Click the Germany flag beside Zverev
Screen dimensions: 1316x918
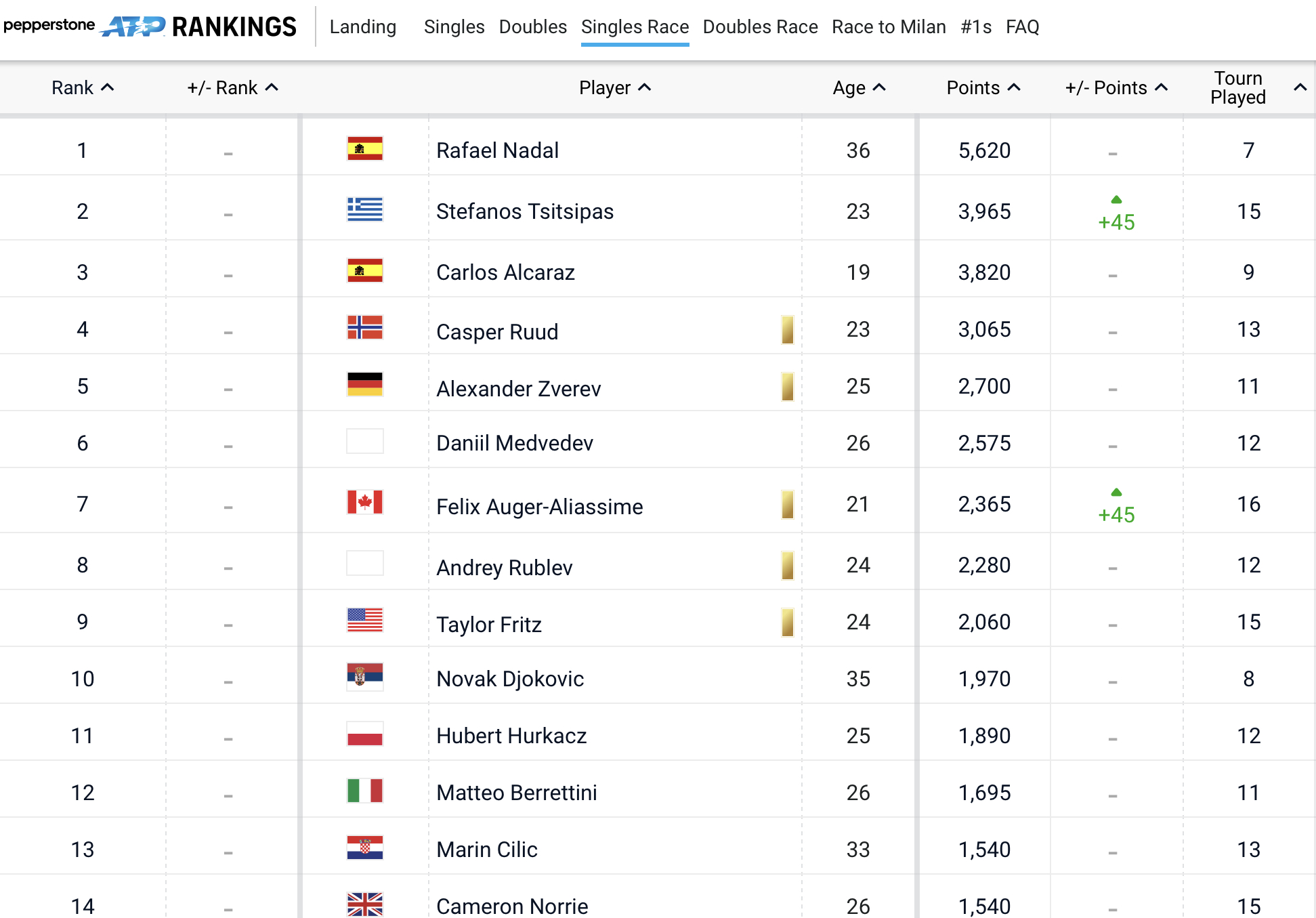pos(364,384)
